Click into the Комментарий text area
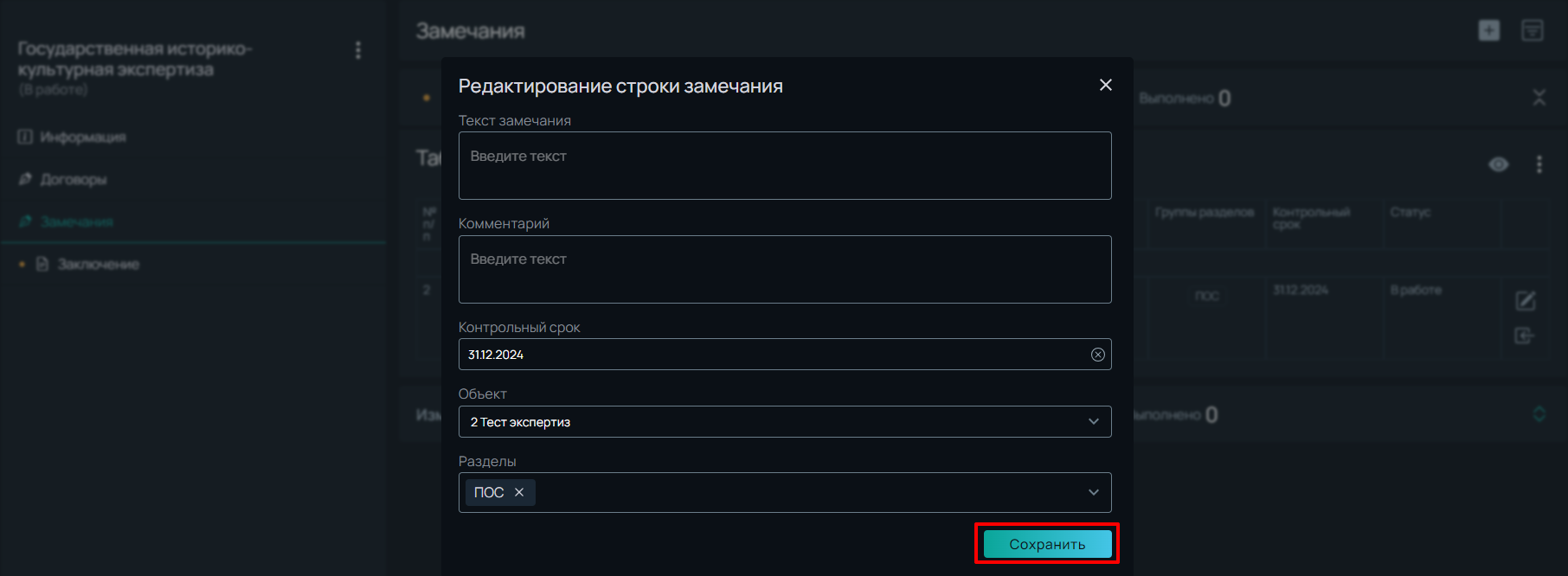The width and height of the screenshot is (1568, 576). coord(785,269)
